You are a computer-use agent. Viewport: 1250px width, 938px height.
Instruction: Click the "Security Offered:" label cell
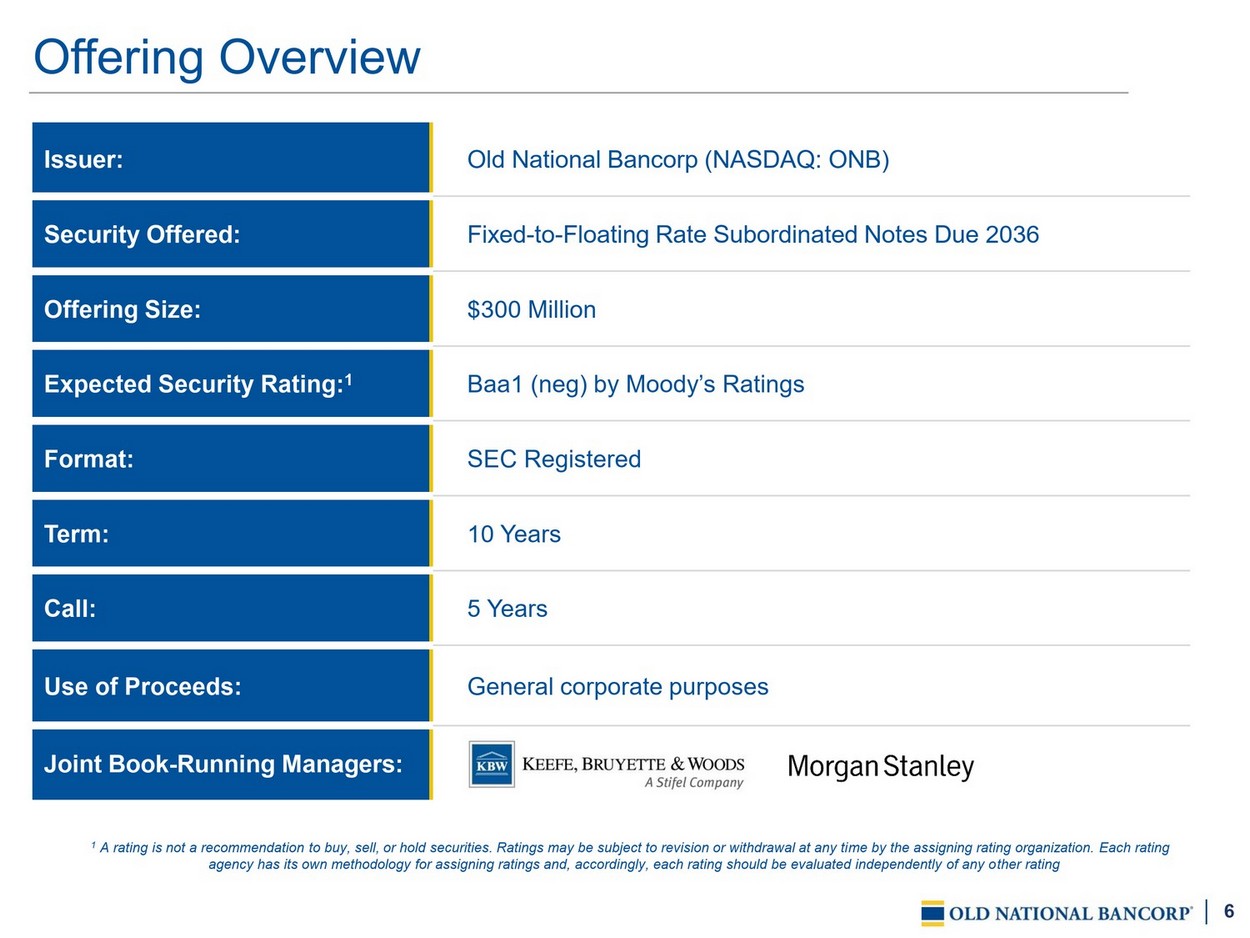pos(142,235)
